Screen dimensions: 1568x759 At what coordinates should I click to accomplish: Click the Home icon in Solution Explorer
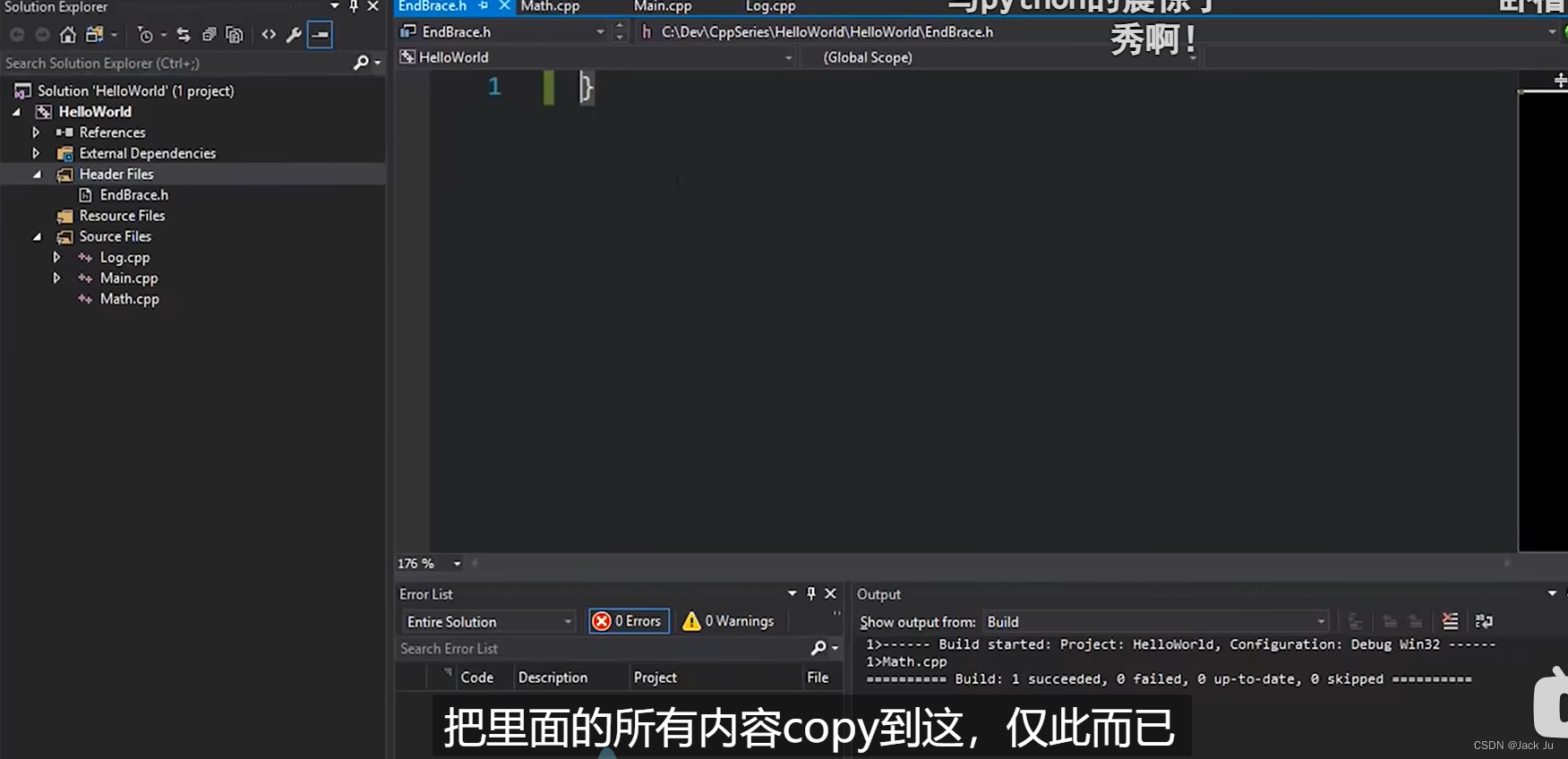pos(68,35)
